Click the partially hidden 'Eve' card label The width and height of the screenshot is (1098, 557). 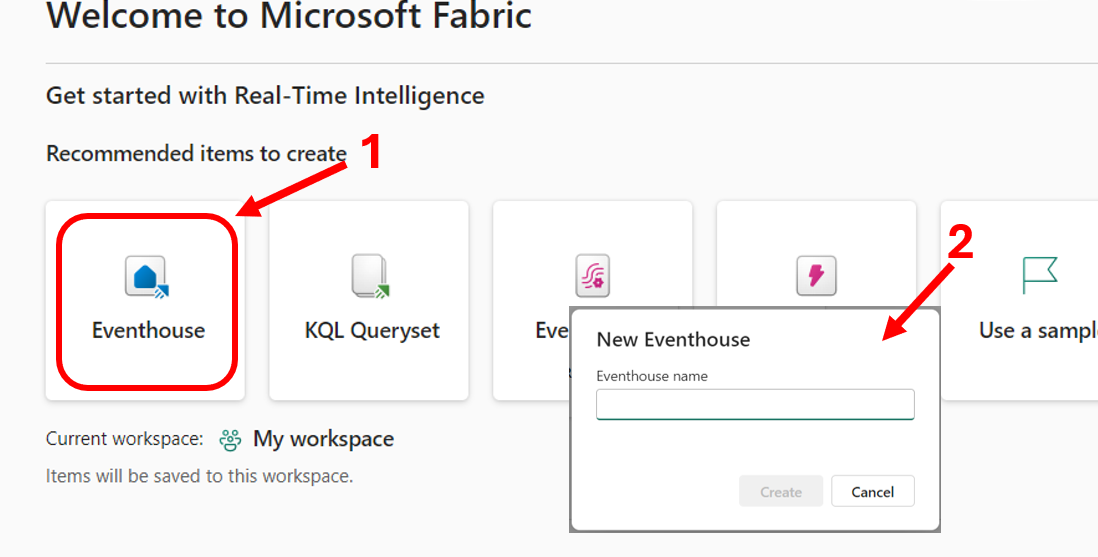(552, 330)
